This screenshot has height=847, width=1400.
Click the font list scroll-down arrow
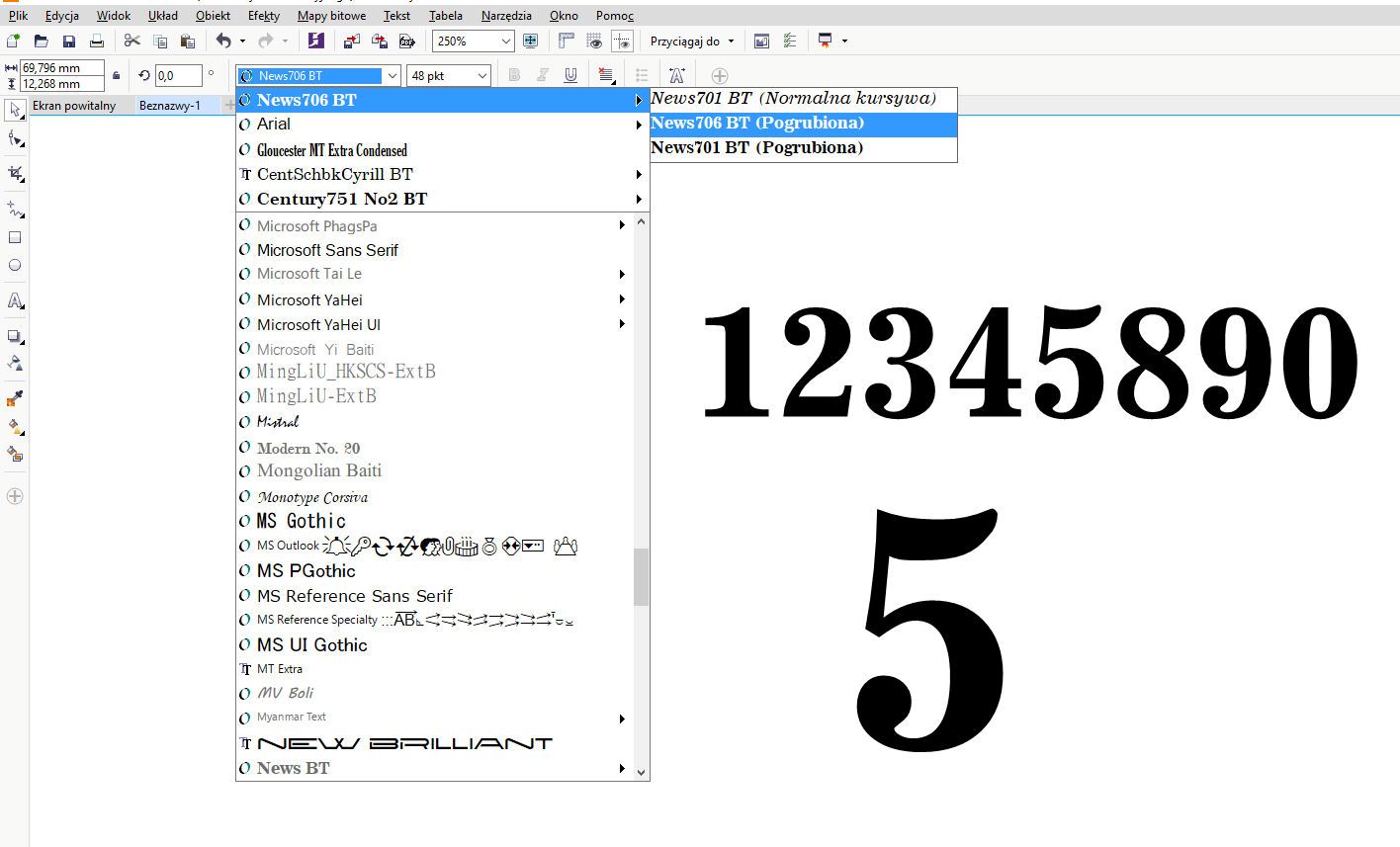click(x=641, y=772)
